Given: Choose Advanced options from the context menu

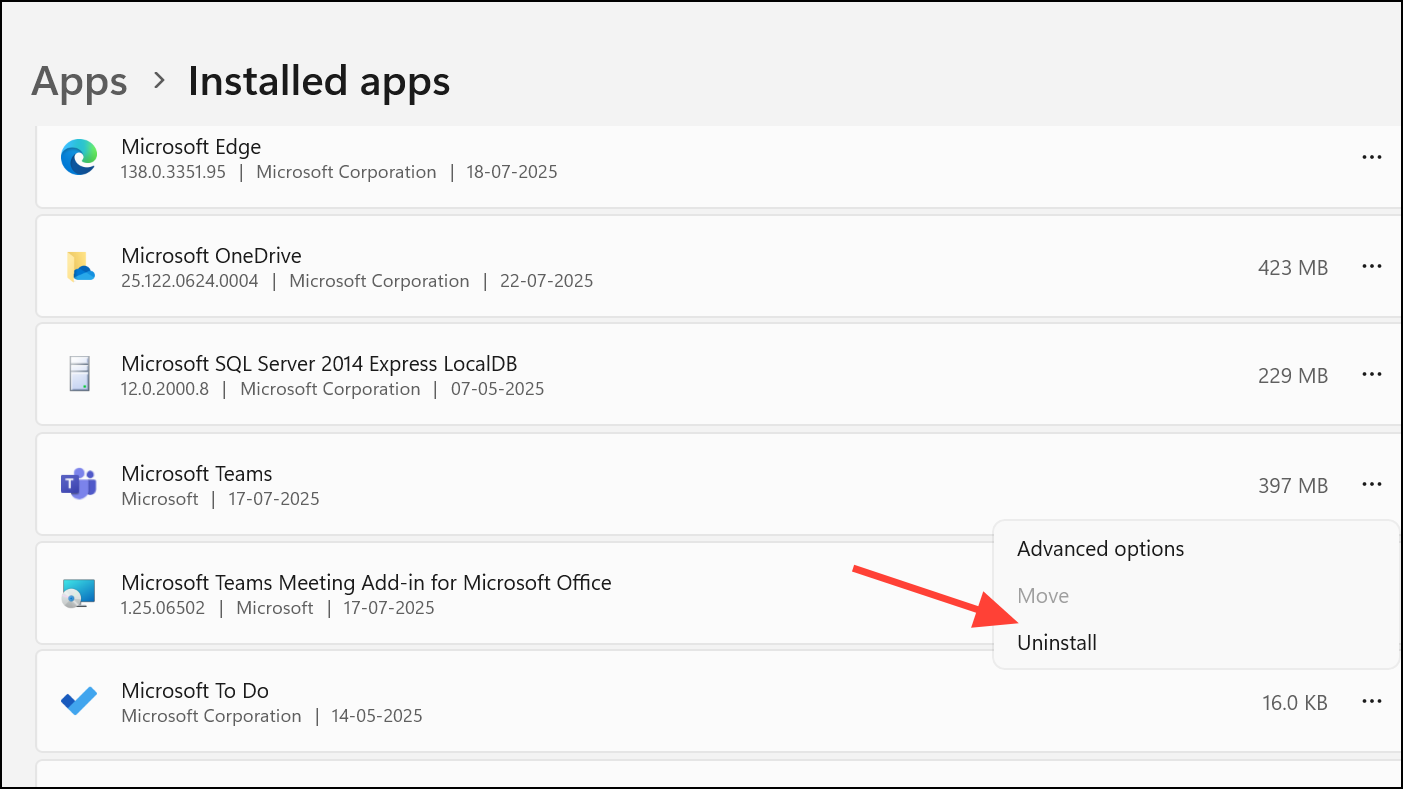Looking at the screenshot, I should [1100, 549].
